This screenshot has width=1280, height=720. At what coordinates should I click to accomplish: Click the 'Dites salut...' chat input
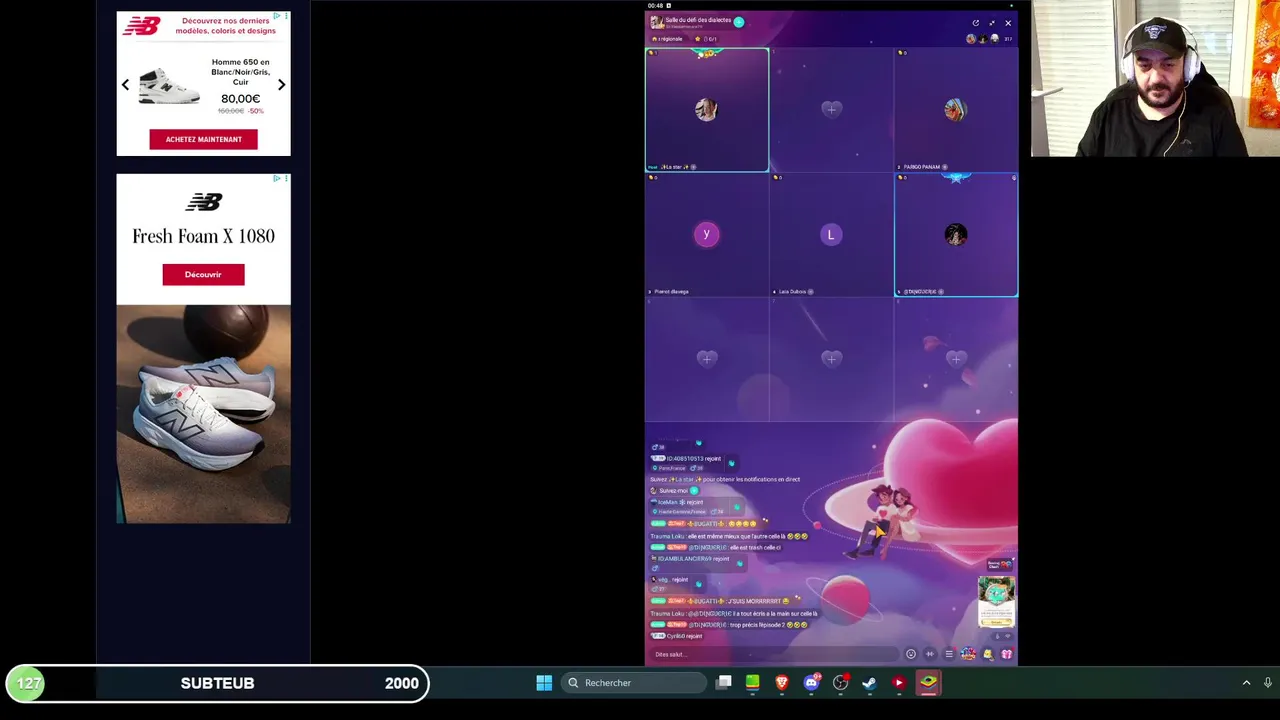(774, 654)
